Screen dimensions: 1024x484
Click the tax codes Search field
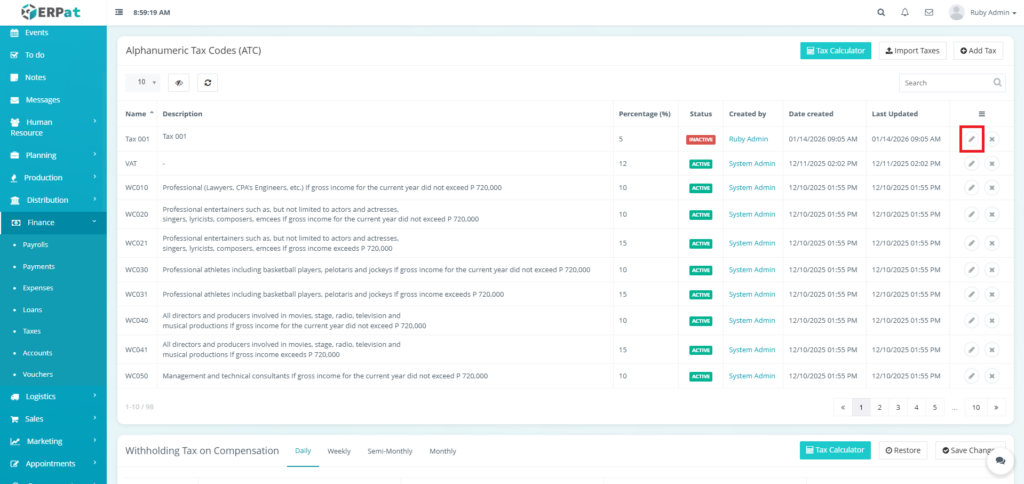(x=945, y=83)
